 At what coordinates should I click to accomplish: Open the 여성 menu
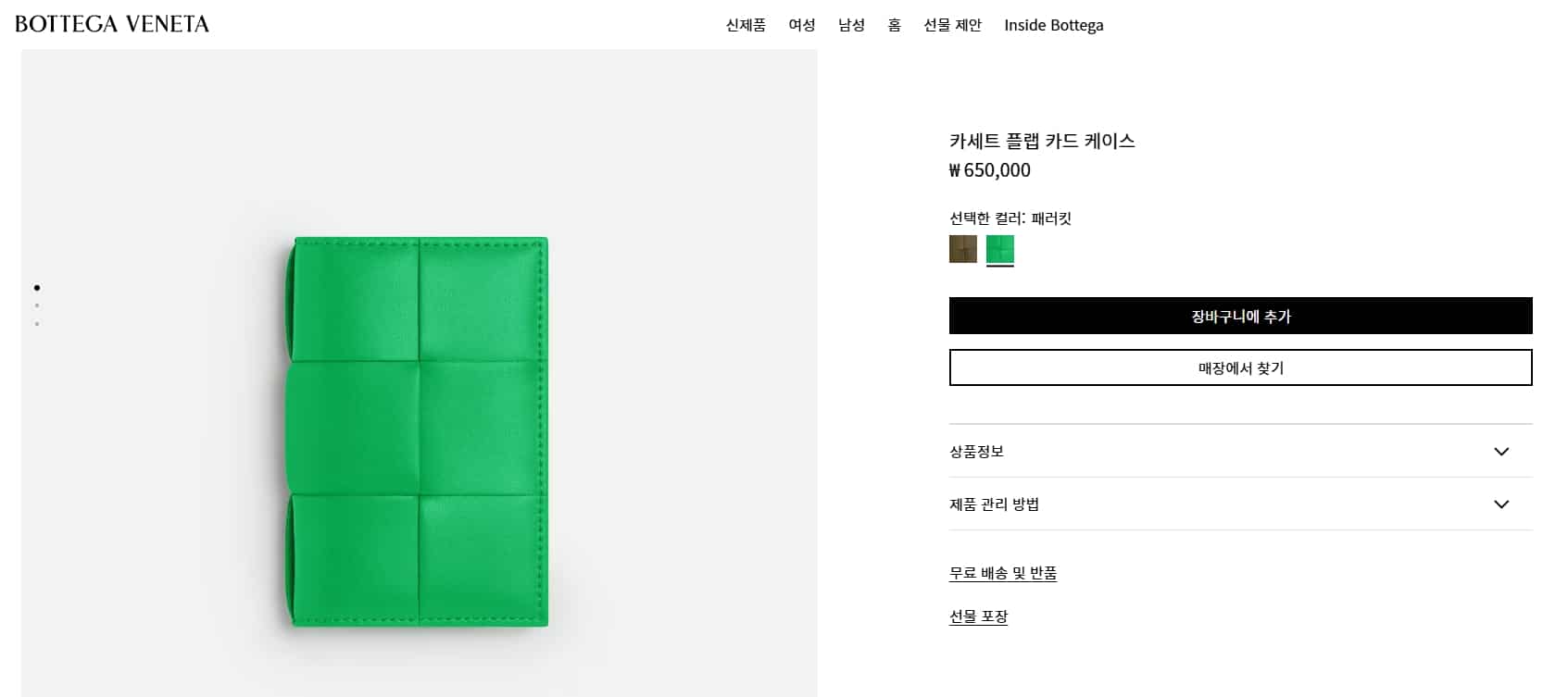[x=801, y=25]
